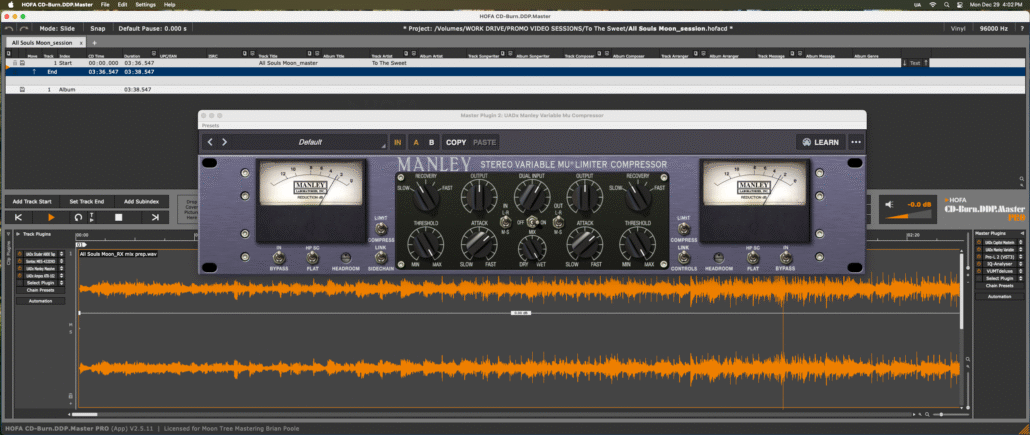Toggle the plugin IN power button
The image size is (1030, 435).
pyautogui.click(x=398, y=142)
